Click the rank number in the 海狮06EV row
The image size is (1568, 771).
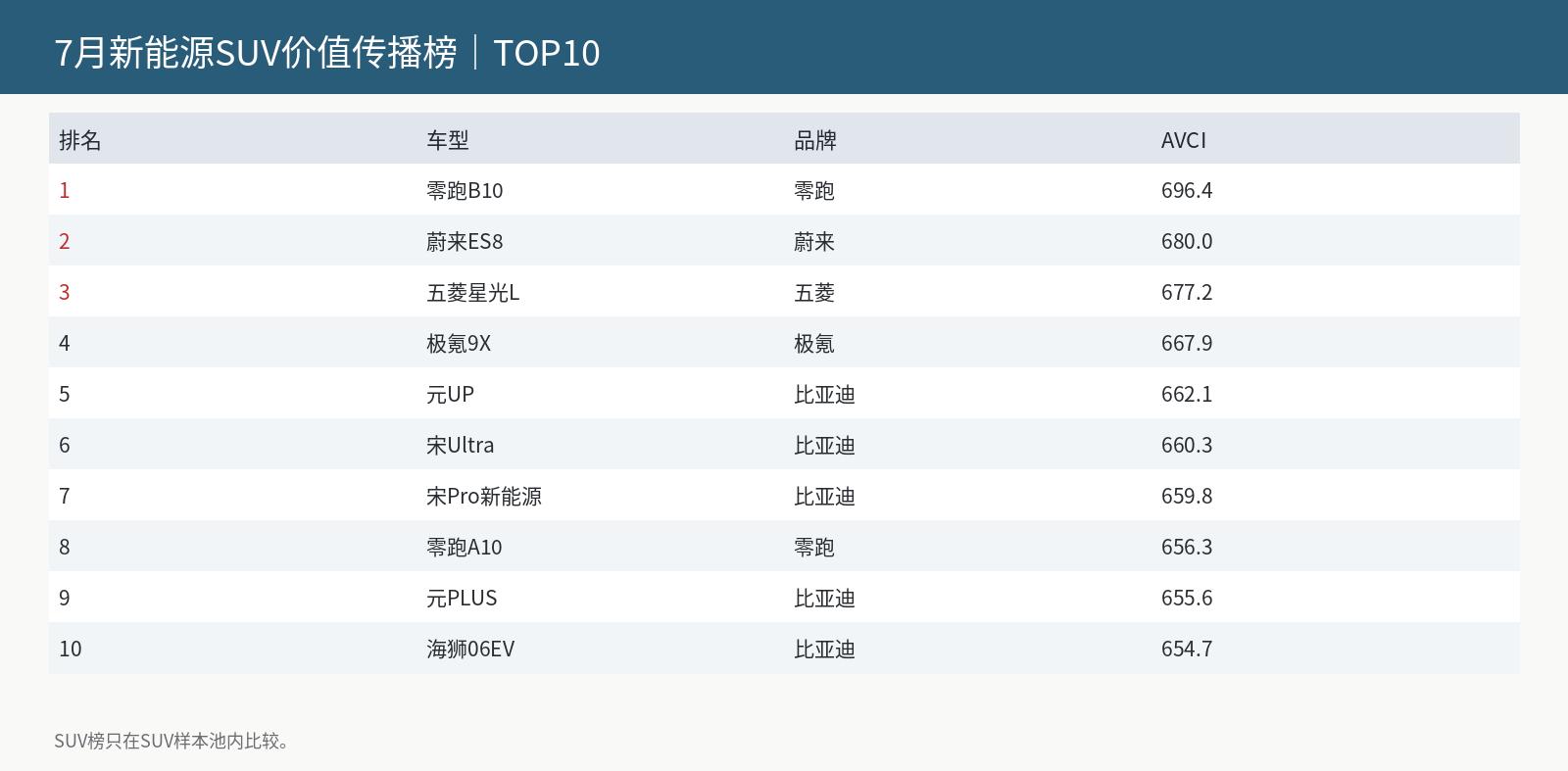[x=71, y=649]
